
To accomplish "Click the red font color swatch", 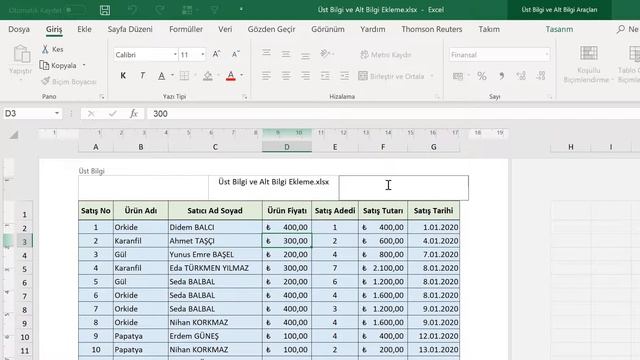I will (x=231, y=76).
